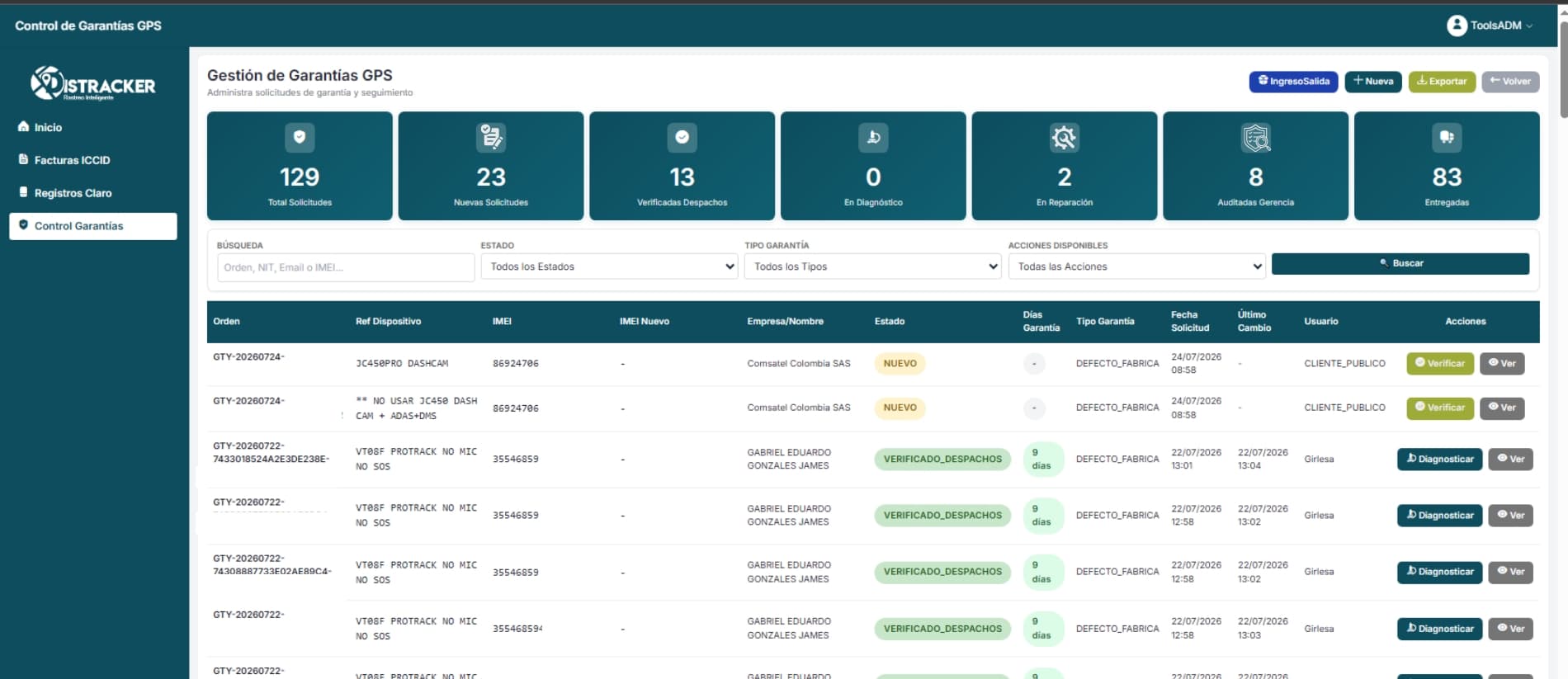Click the Buscar button
Image resolution: width=1568 pixels, height=679 pixels.
[1400, 263]
